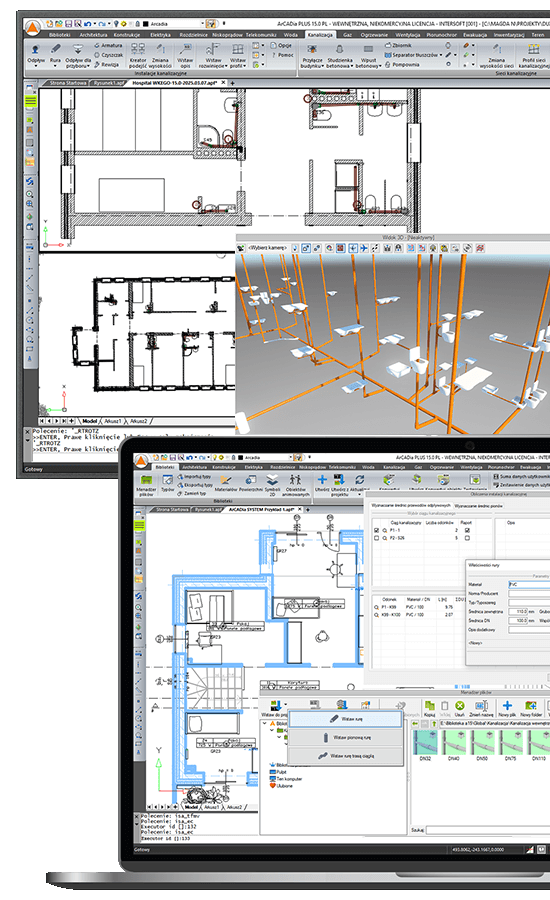Click Zbiornik button in monitor ribbon

[x=398, y=45]
